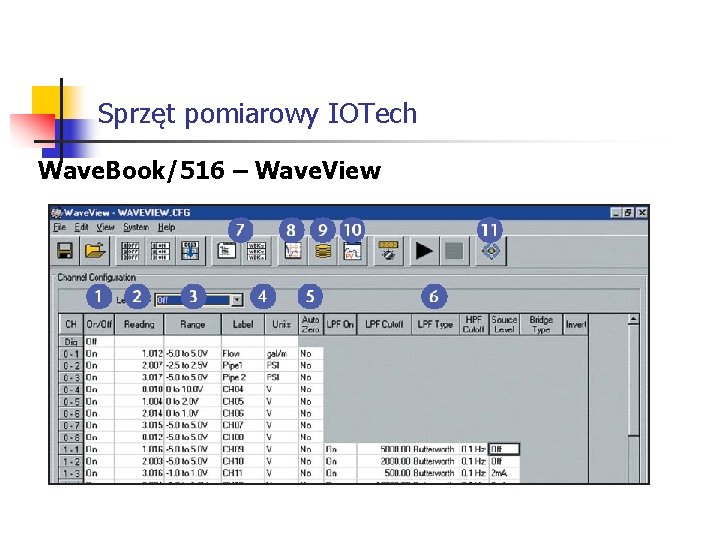This screenshot has height=540, width=720.
Task: Click the CH column header
Action: click(71, 325)
